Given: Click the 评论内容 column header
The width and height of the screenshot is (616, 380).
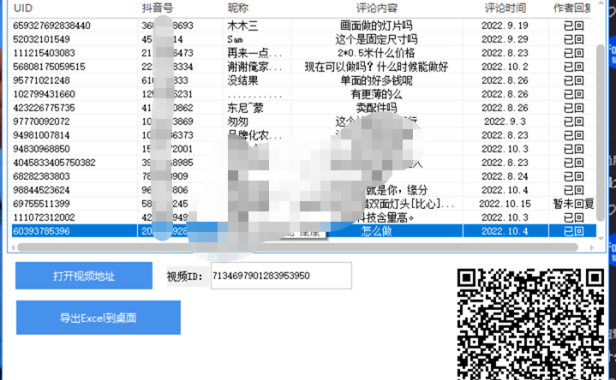Looking at the screenshot, I should (x=377, y=8).
